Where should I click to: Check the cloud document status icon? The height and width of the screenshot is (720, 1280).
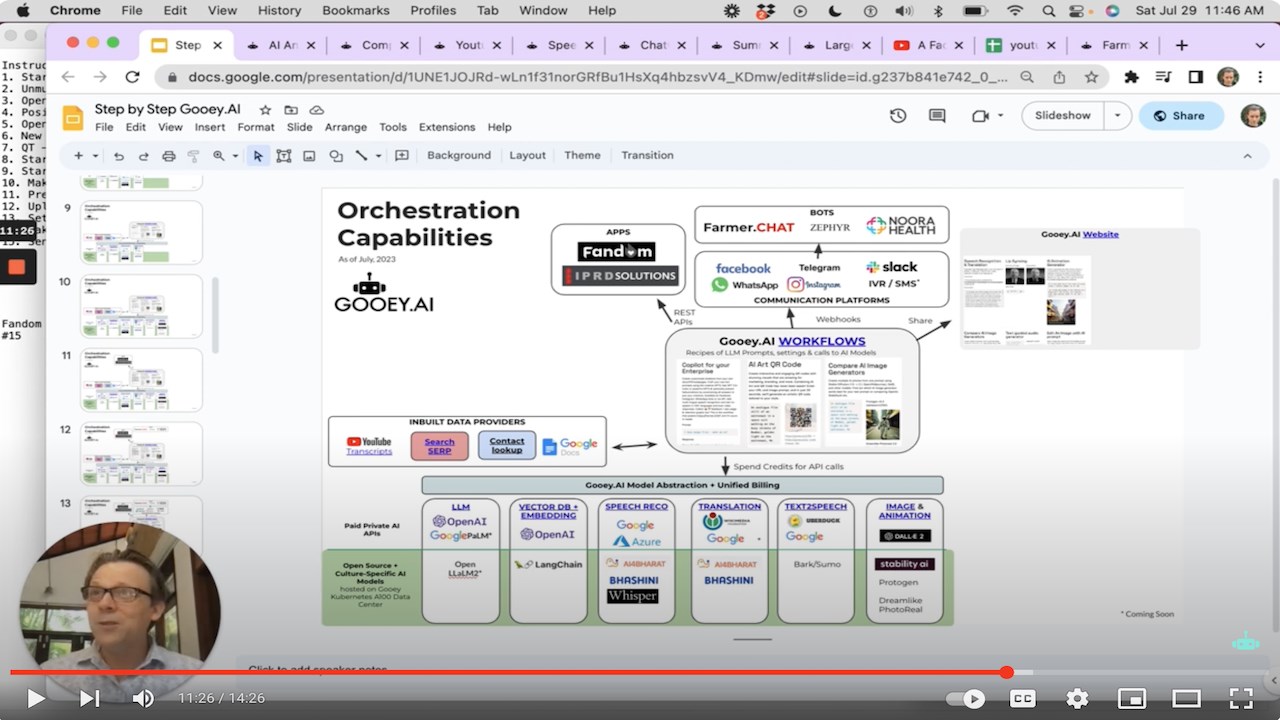pyautogui.click(x=317, y=110)
